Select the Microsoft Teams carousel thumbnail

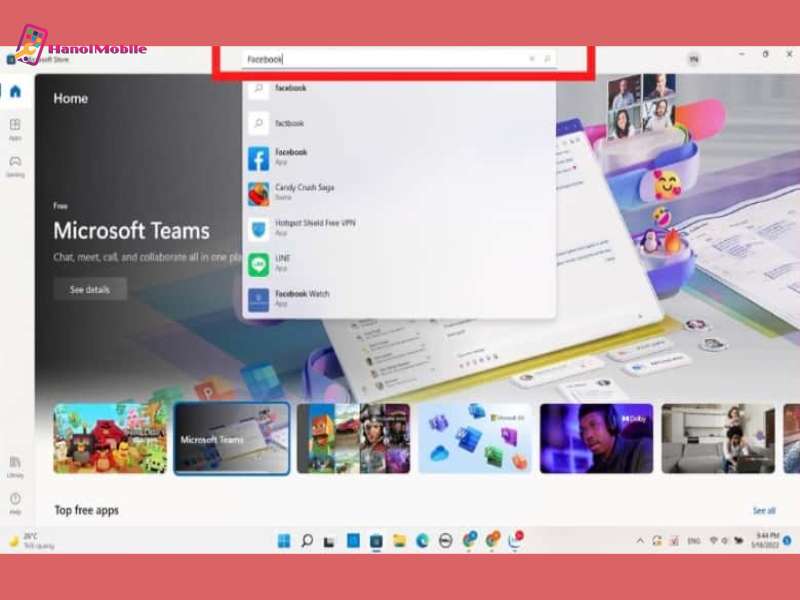click(232, 438)
